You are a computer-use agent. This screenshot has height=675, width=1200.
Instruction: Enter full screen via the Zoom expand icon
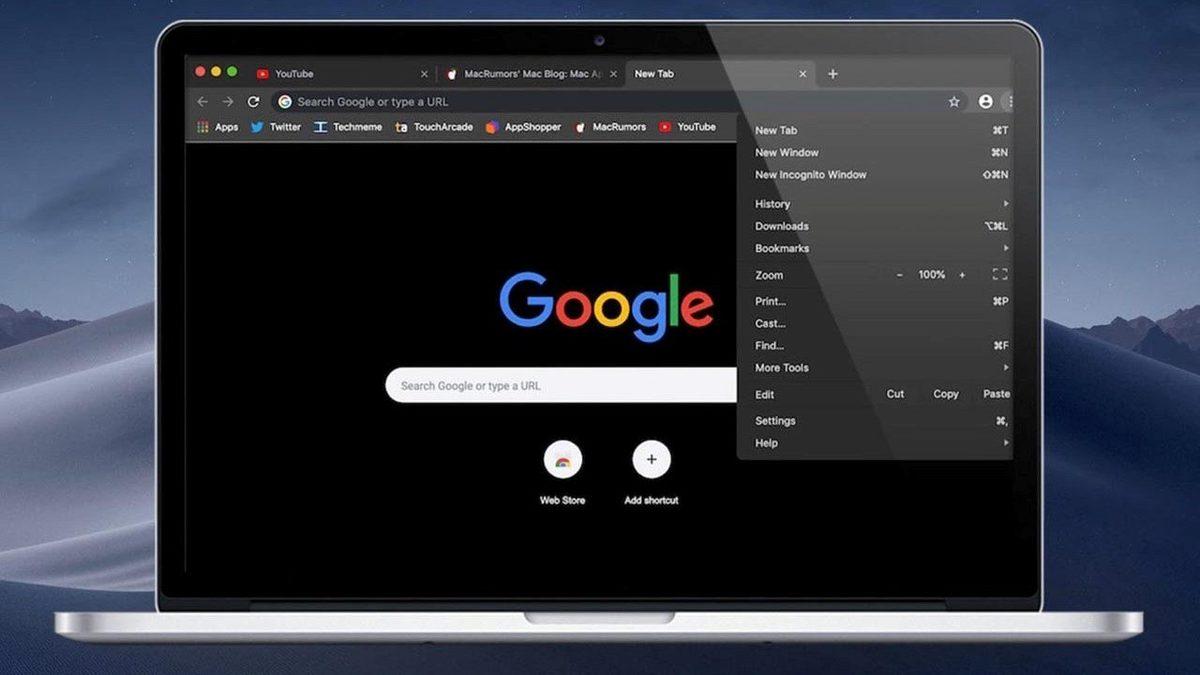click(x=998, y=274)
